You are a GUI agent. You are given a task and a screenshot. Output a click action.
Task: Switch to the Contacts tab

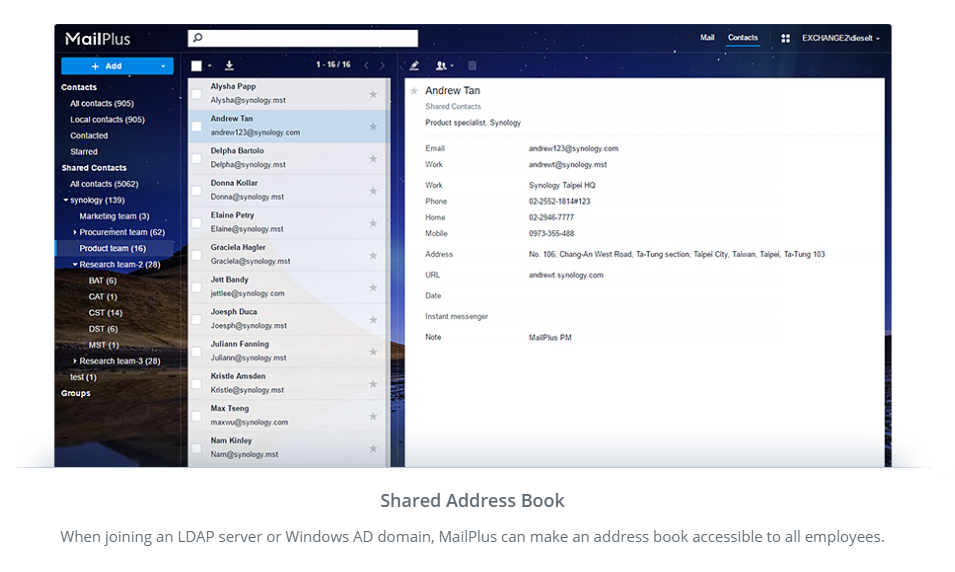click(743, 38)
